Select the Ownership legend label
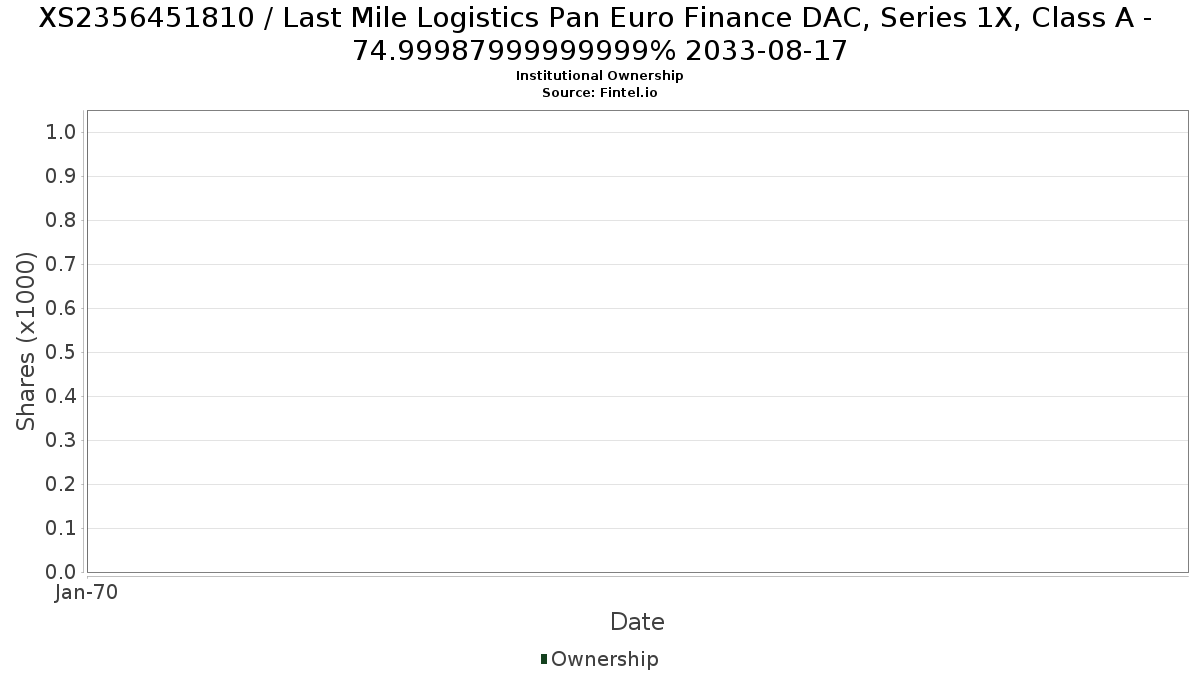Image resolution: width=1200 pixels, height=675 pixels. coord(605,659)
